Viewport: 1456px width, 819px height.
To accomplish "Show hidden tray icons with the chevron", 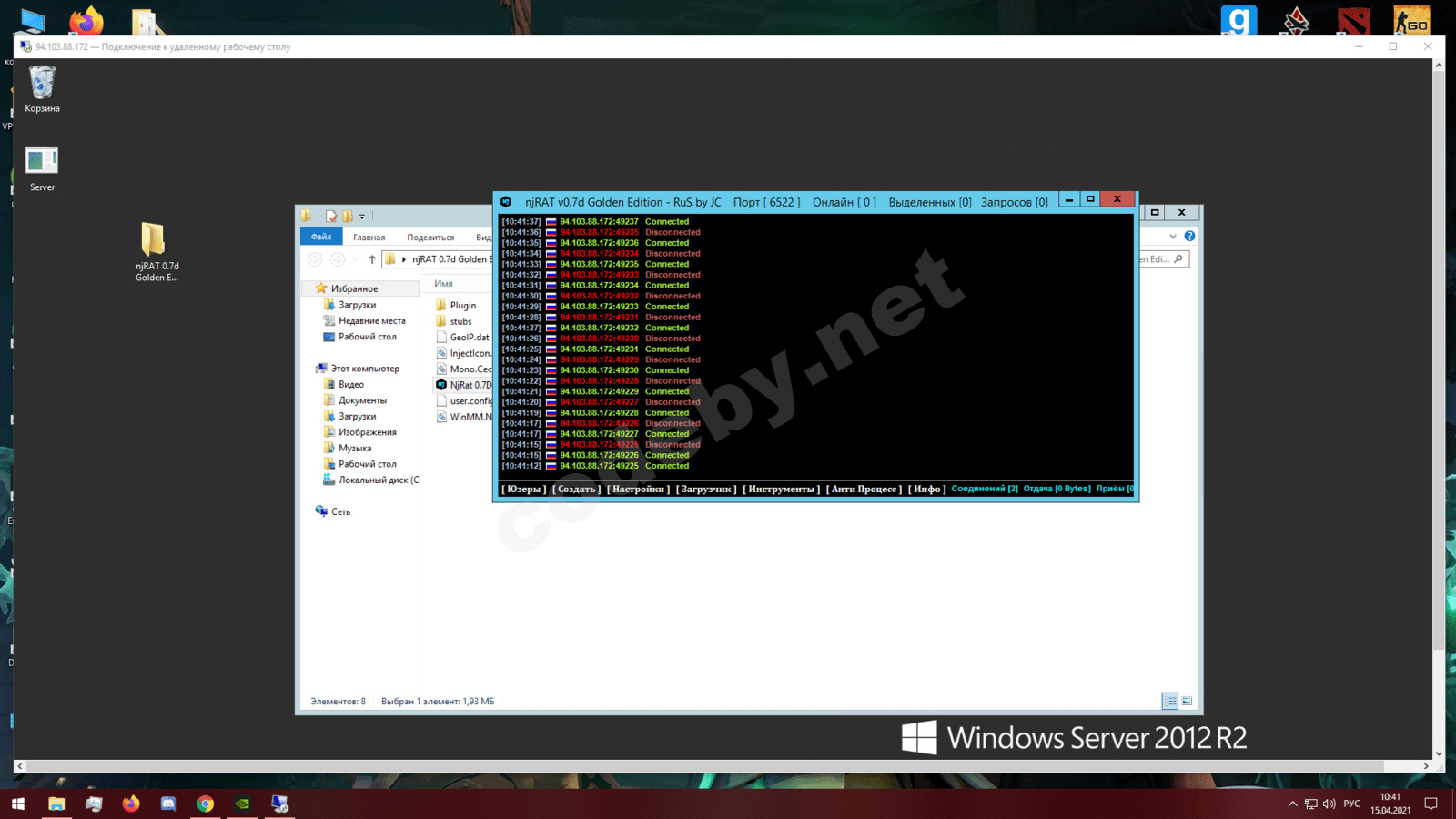I will pyautogui.click(x=1292, y=804).
